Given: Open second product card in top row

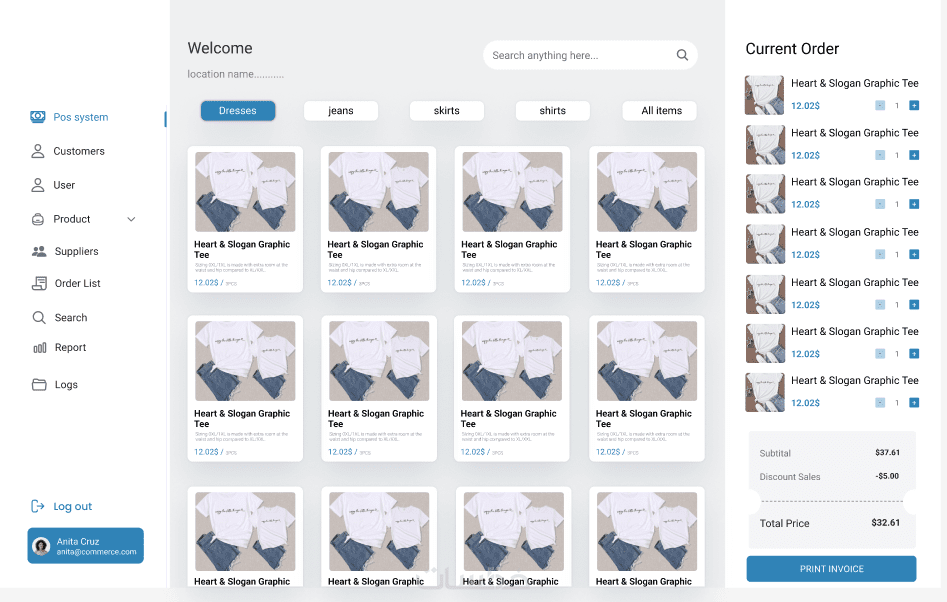Looking at the screenshot, I should click(379, 219).
